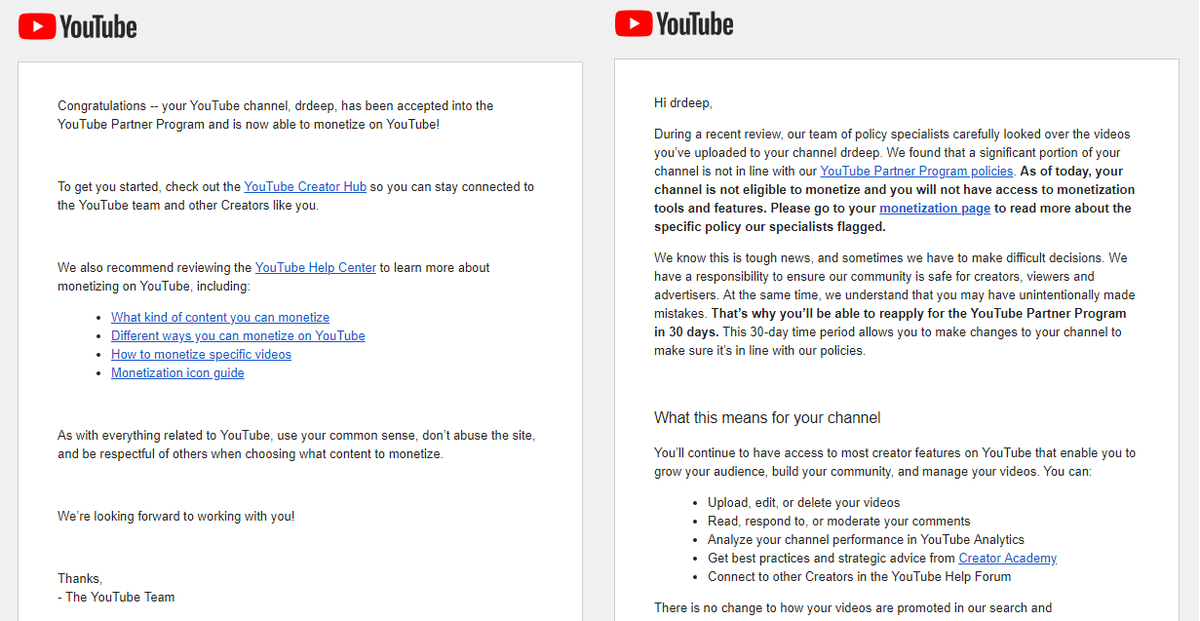
Task: Click 'Upload, edit, or delete your videos' bullet
Action: coord(804,503)
